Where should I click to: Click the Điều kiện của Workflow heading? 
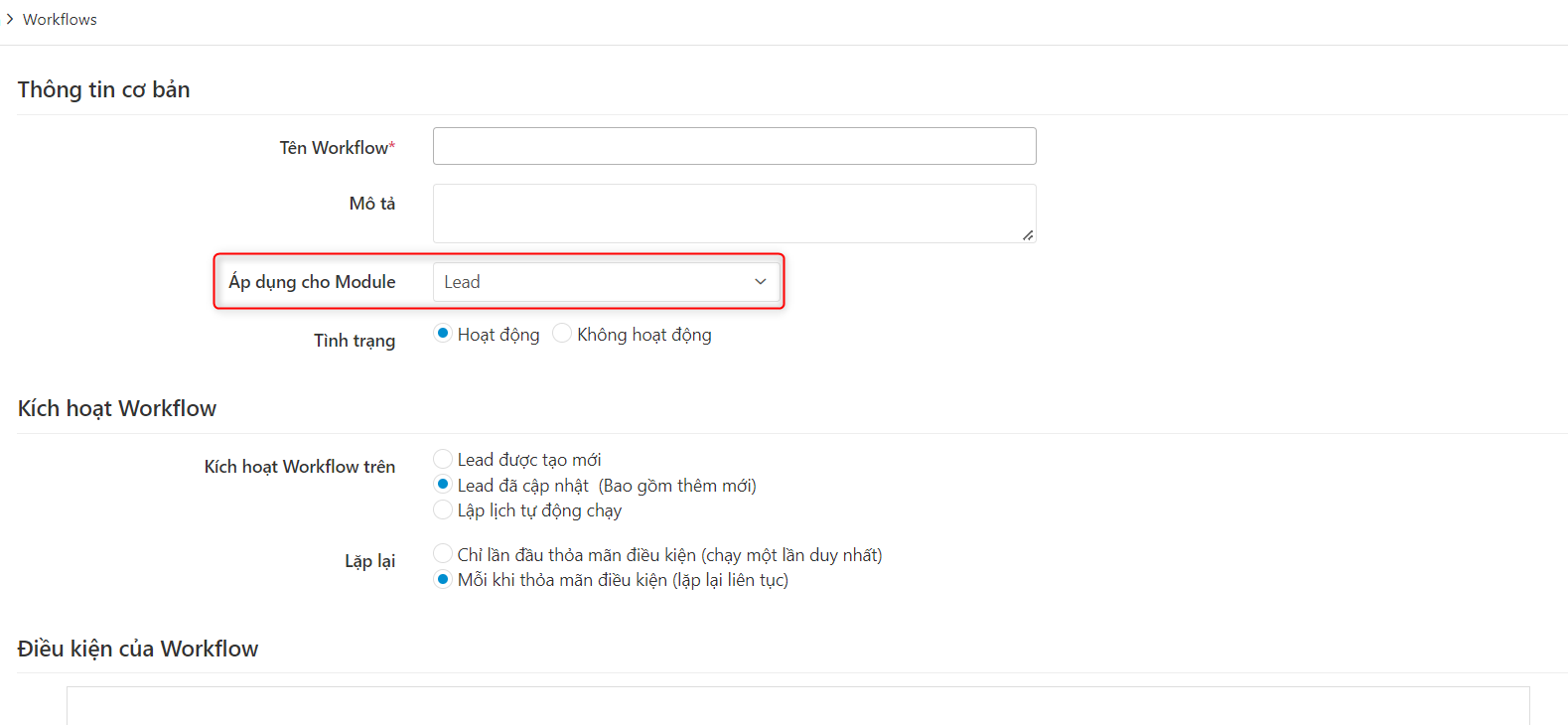pyautogui.click(x=138, y=648)
